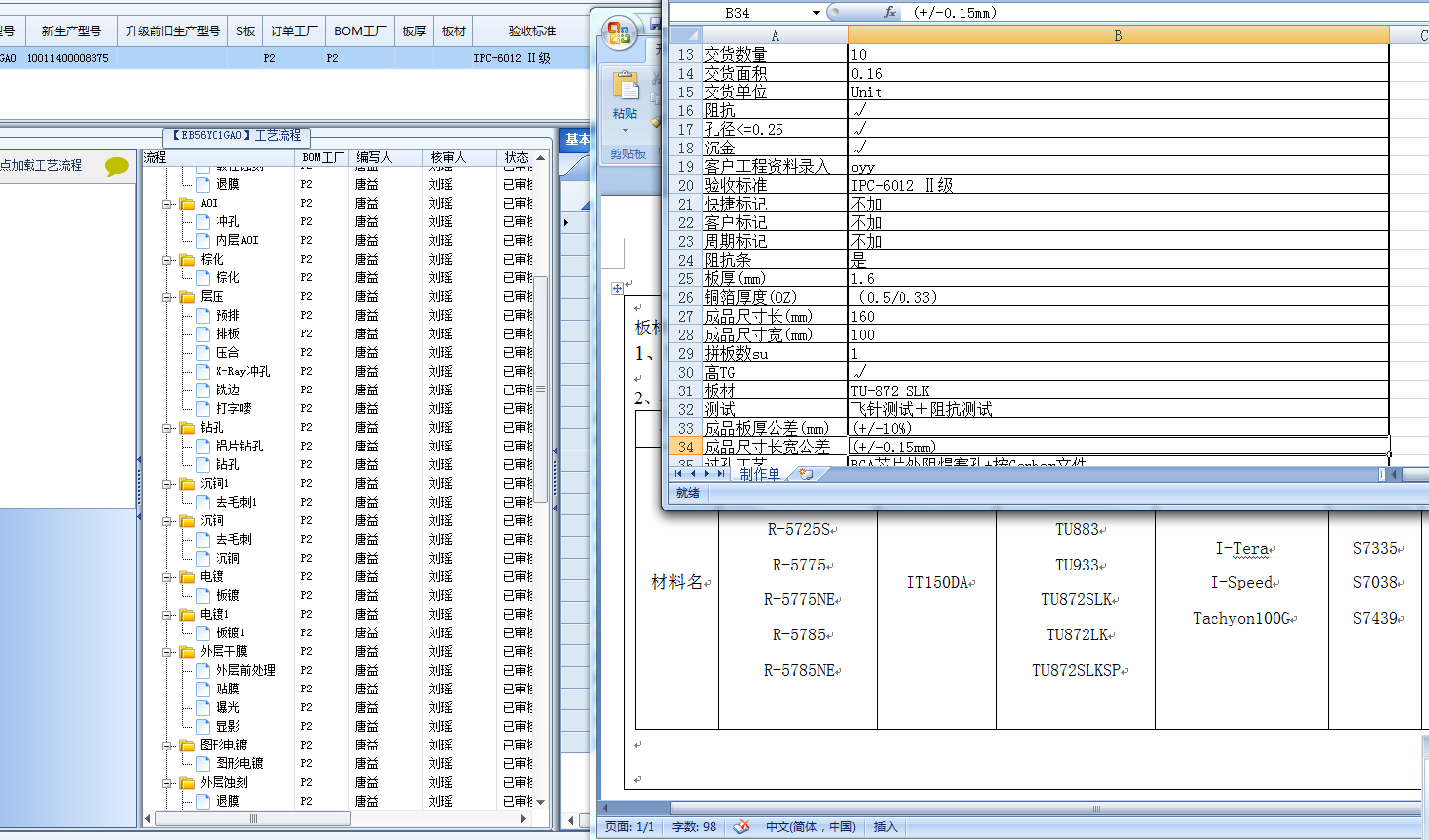Click the 内层AOI document icon
This screenshot has height=840, width=1429.
point(203,241)
